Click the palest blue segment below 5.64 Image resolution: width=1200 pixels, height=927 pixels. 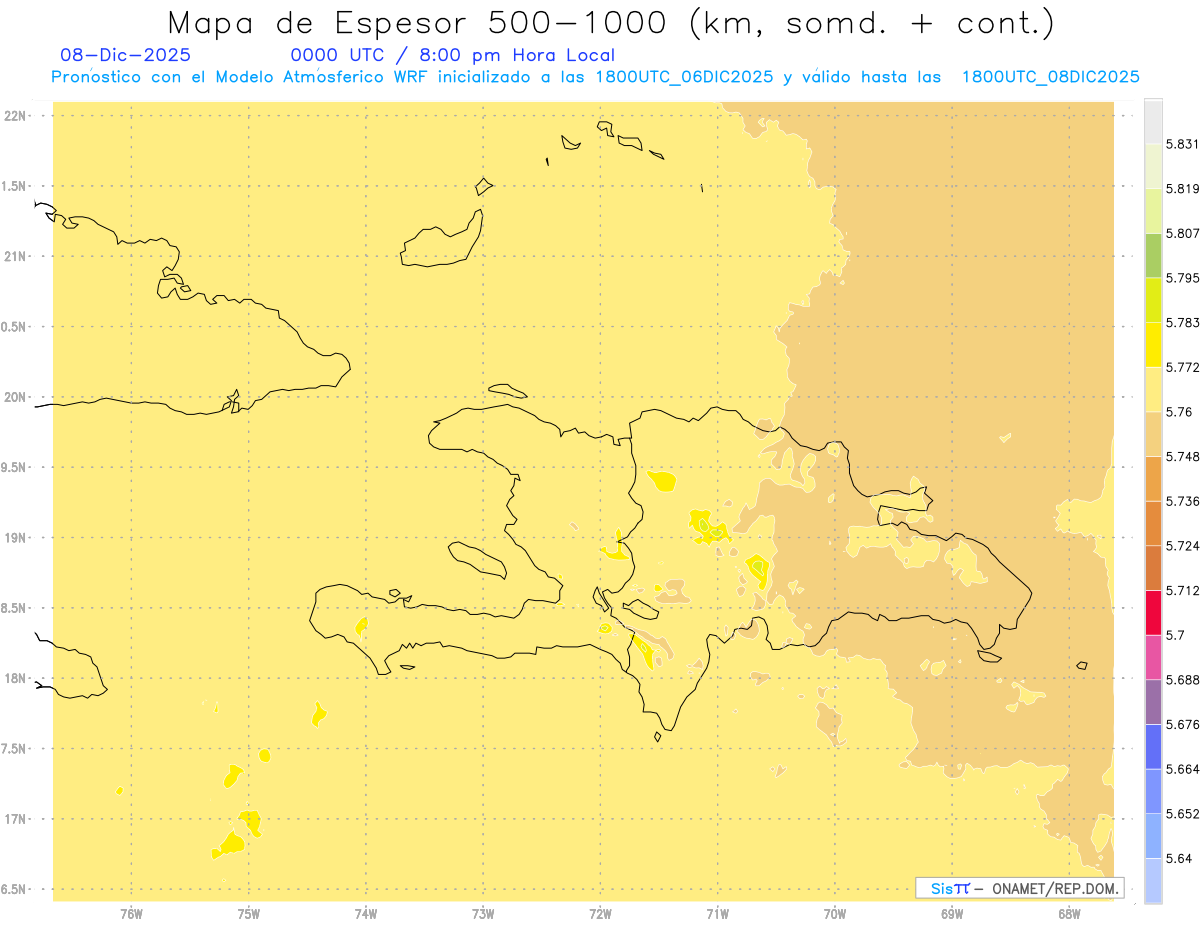pos(1153,880)
